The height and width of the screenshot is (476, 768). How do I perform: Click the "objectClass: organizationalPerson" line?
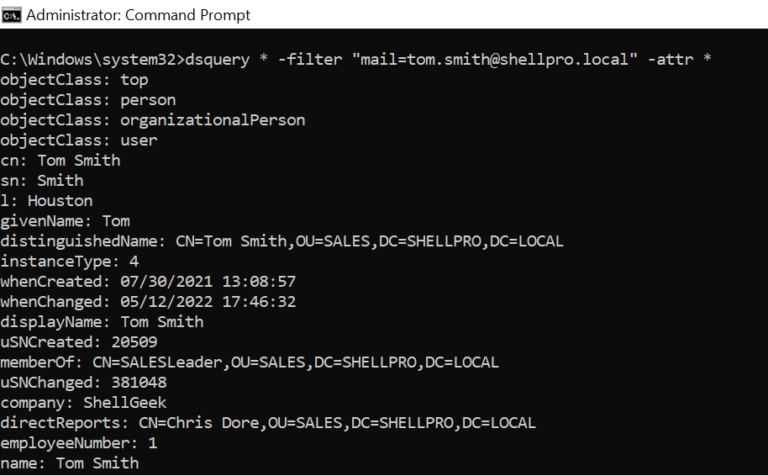(152, 120)
